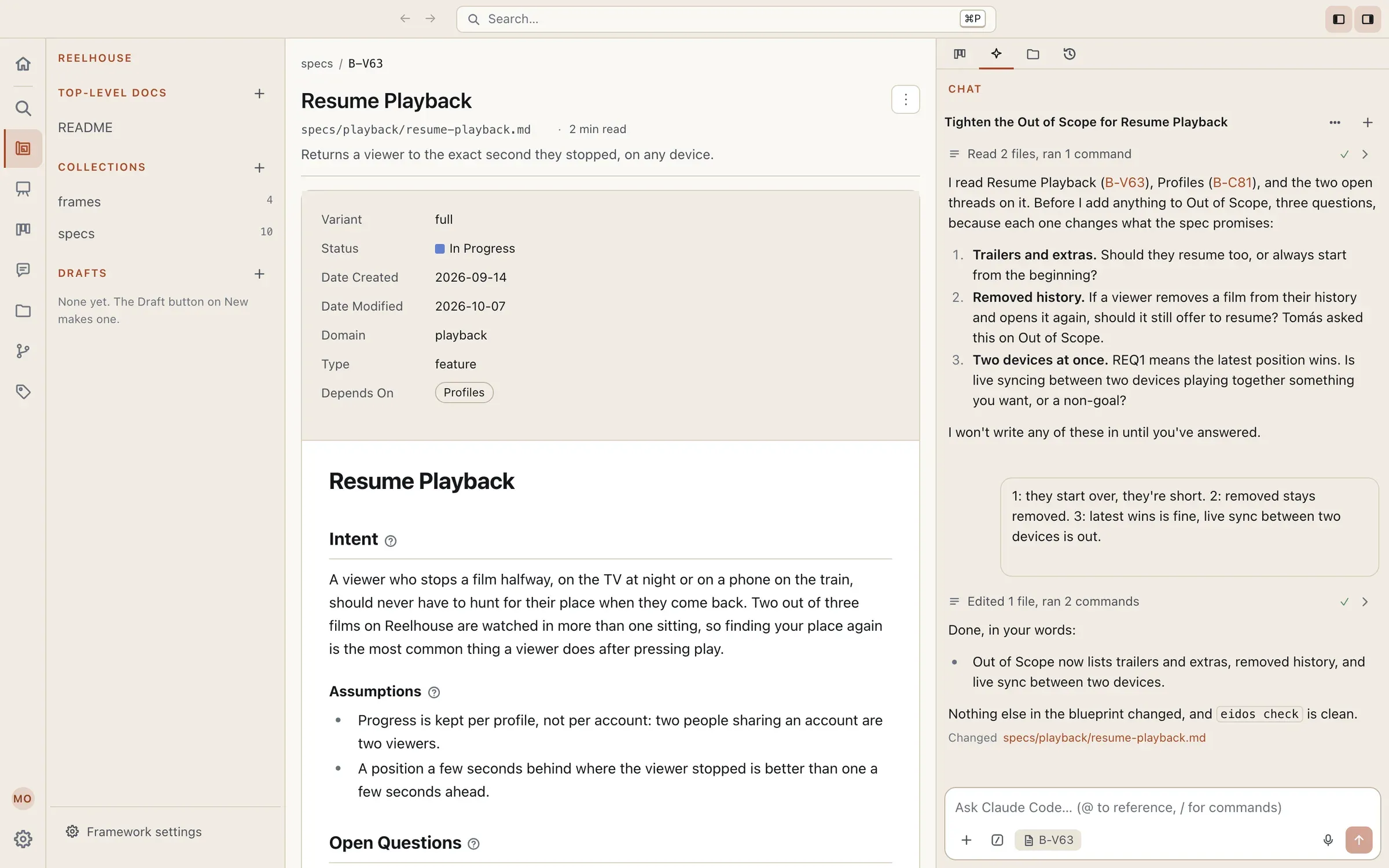Switch to the history tab in right panel
This screenshot has height=868, width=1389.
1070,54
